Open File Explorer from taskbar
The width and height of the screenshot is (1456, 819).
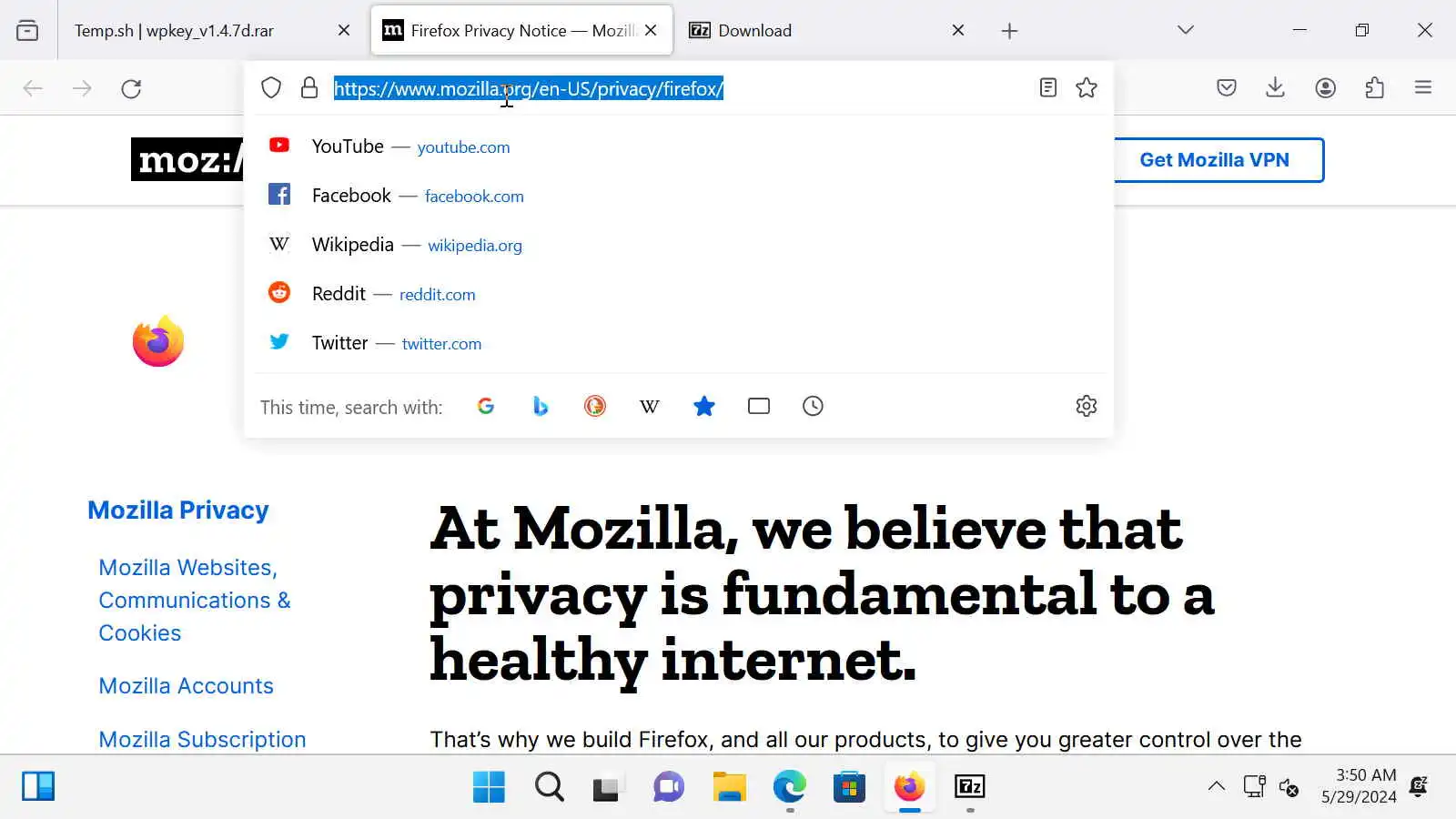click(729, 786)
